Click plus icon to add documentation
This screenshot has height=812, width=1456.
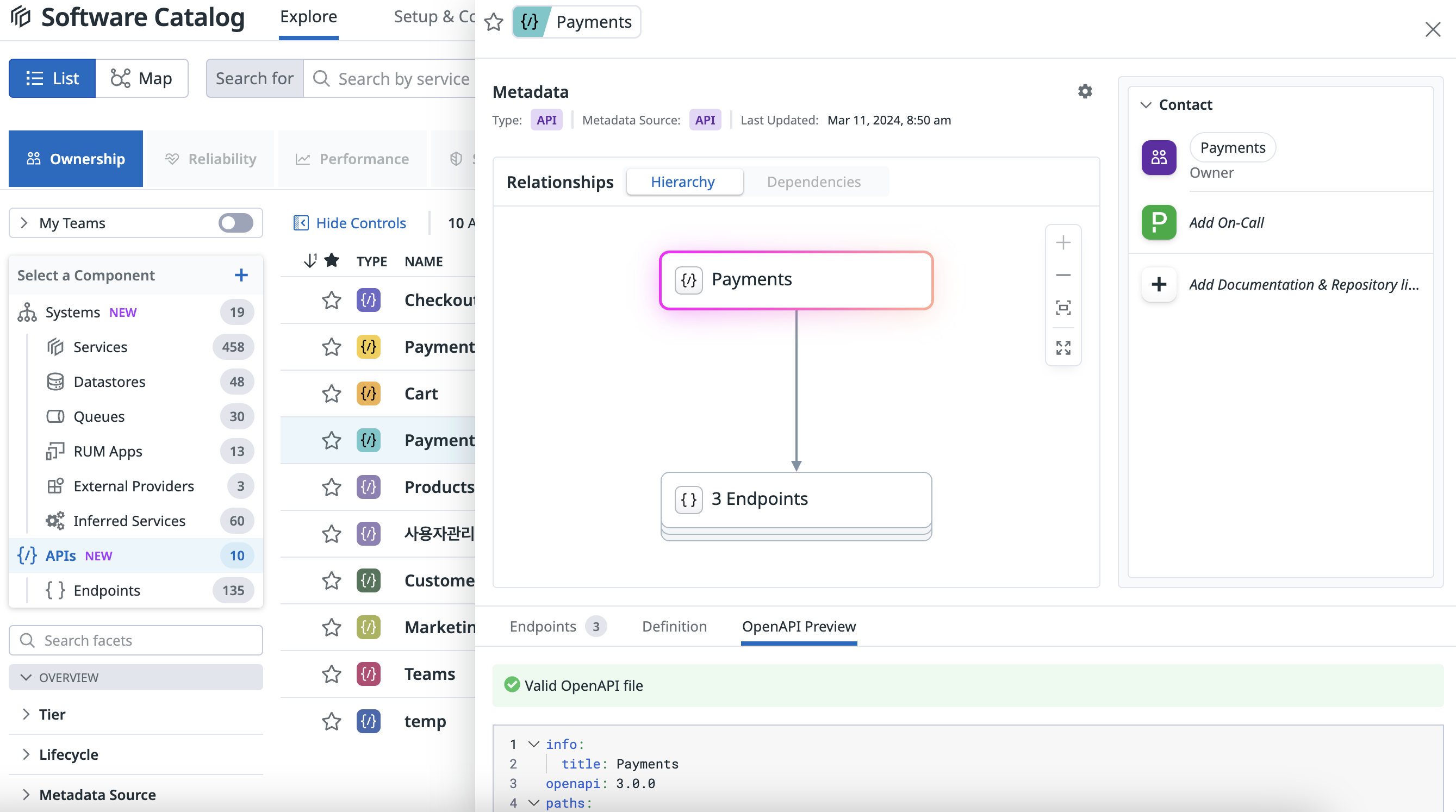[1159, 284]
